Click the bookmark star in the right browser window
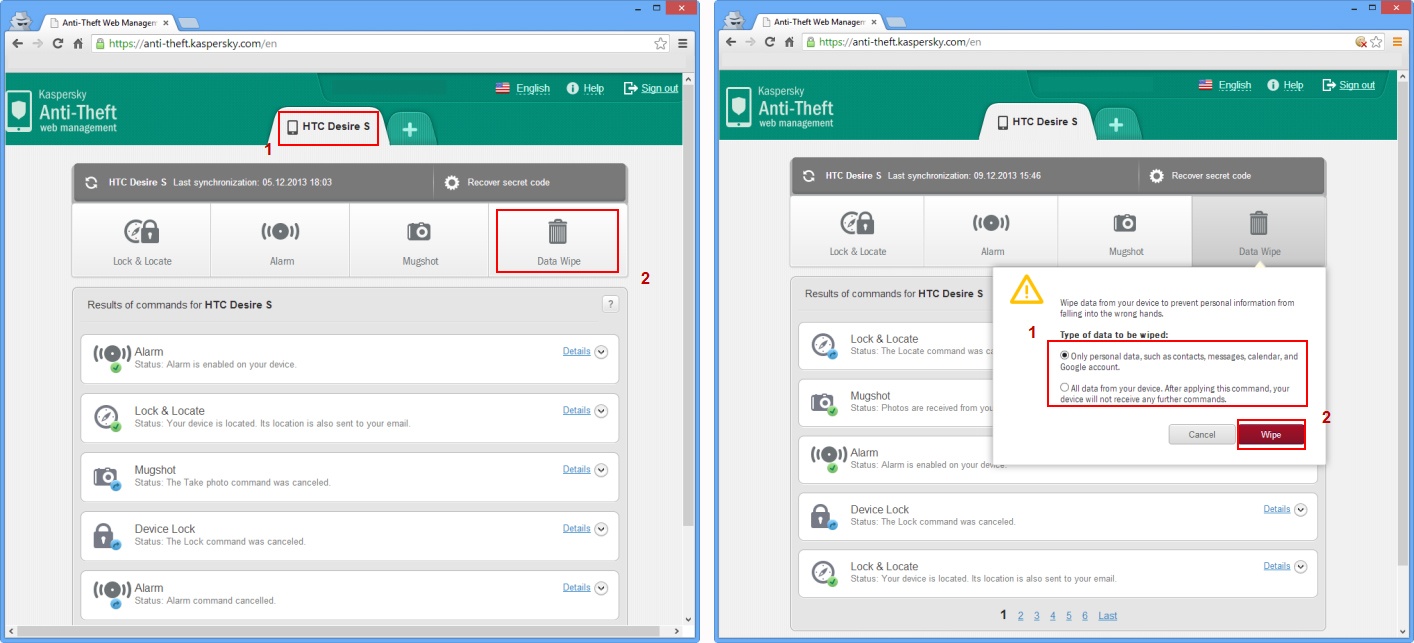 (1378, 42)
